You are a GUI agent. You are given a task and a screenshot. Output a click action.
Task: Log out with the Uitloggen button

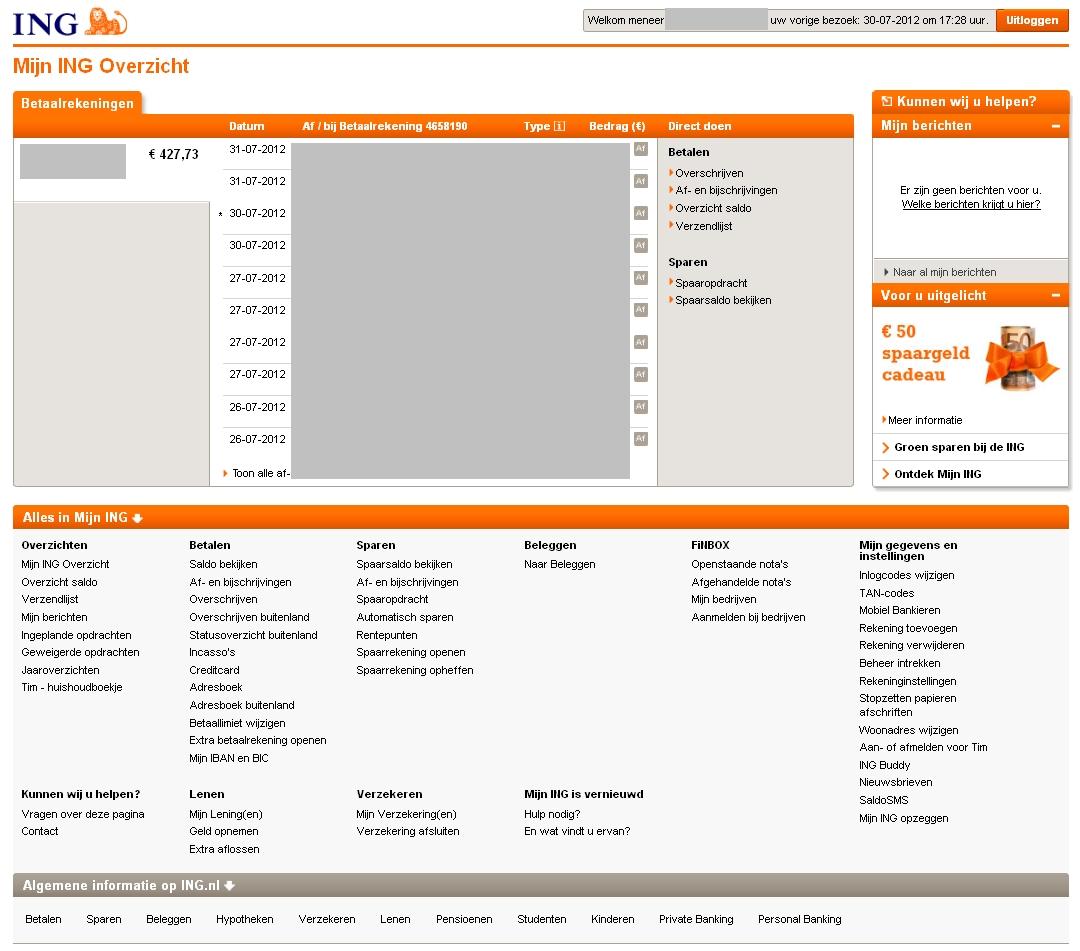pyautogui.click(x=1032, y=21)
